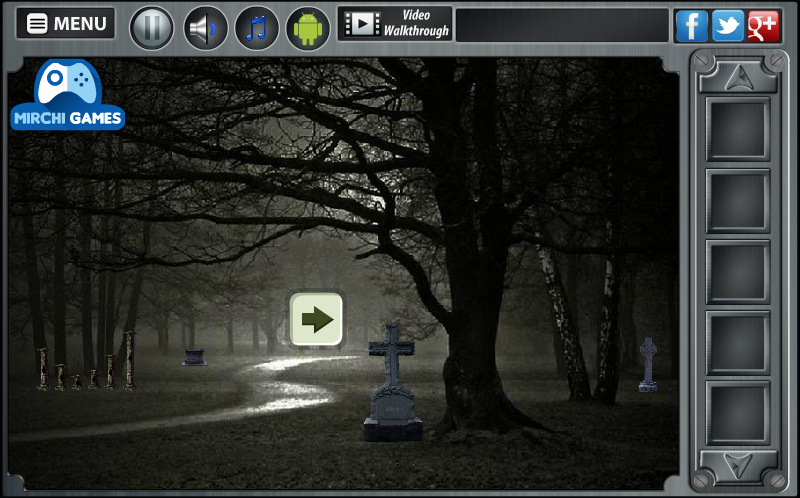The height and width of the screenshot is (498, 800).
Task: Open the MENU button
Action: pyautogui.click(x=66, y=24)
